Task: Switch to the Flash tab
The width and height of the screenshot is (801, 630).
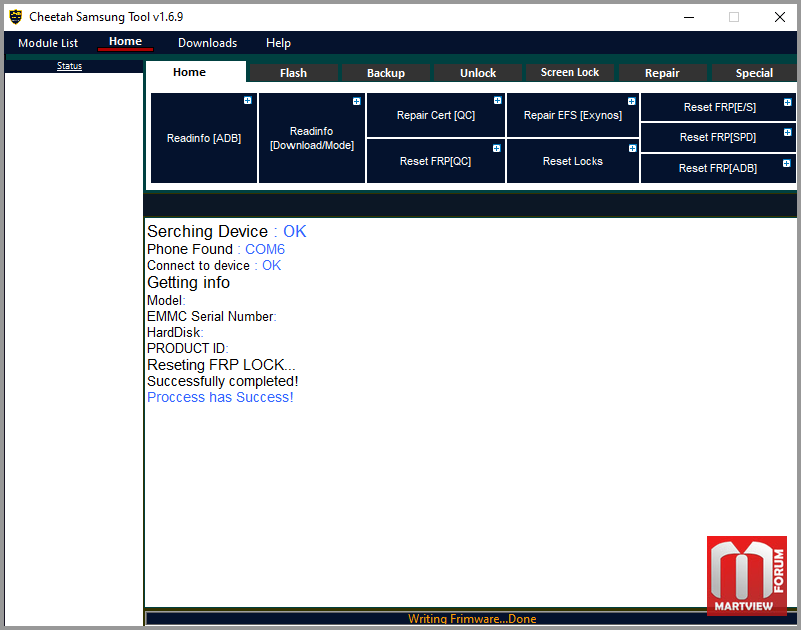Action: (293, 73)
